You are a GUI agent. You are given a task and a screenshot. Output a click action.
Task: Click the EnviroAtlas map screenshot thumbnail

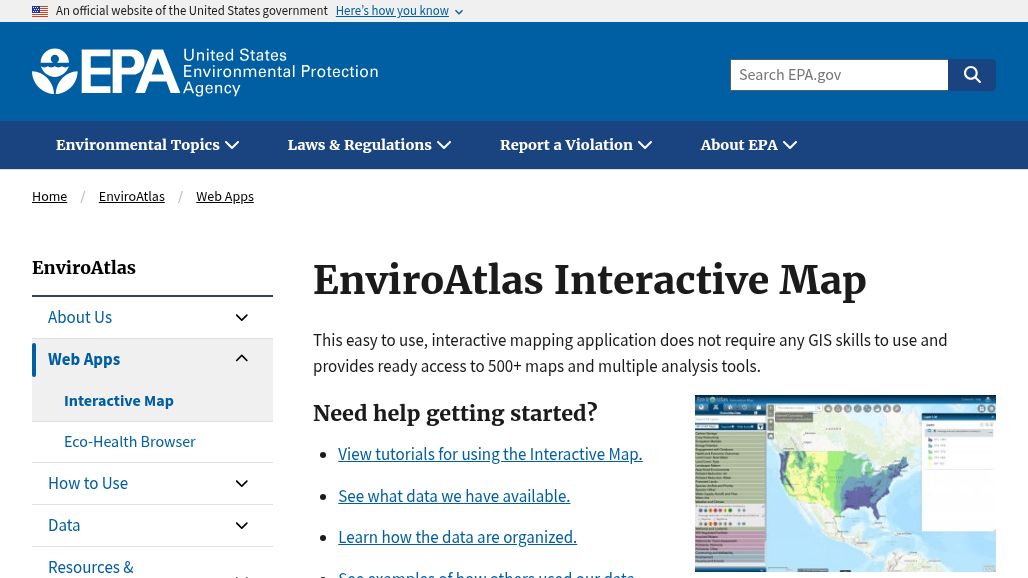pos(845,484)
